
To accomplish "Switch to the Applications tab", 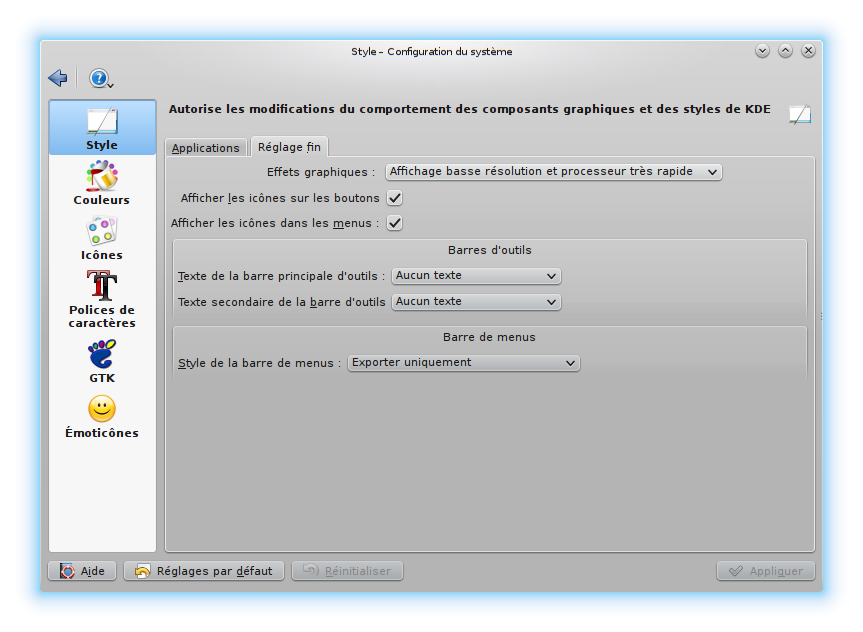I will (206, 148).
